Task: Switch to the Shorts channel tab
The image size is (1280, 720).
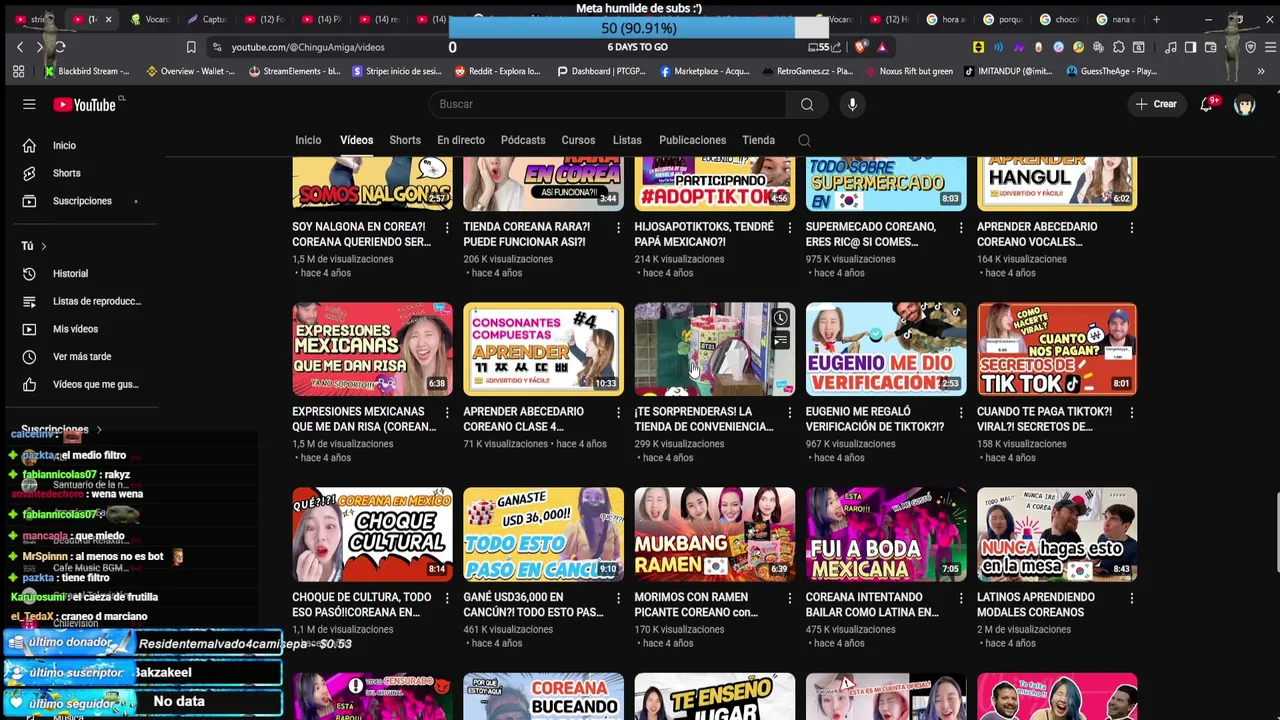Action: click(405, 140)
